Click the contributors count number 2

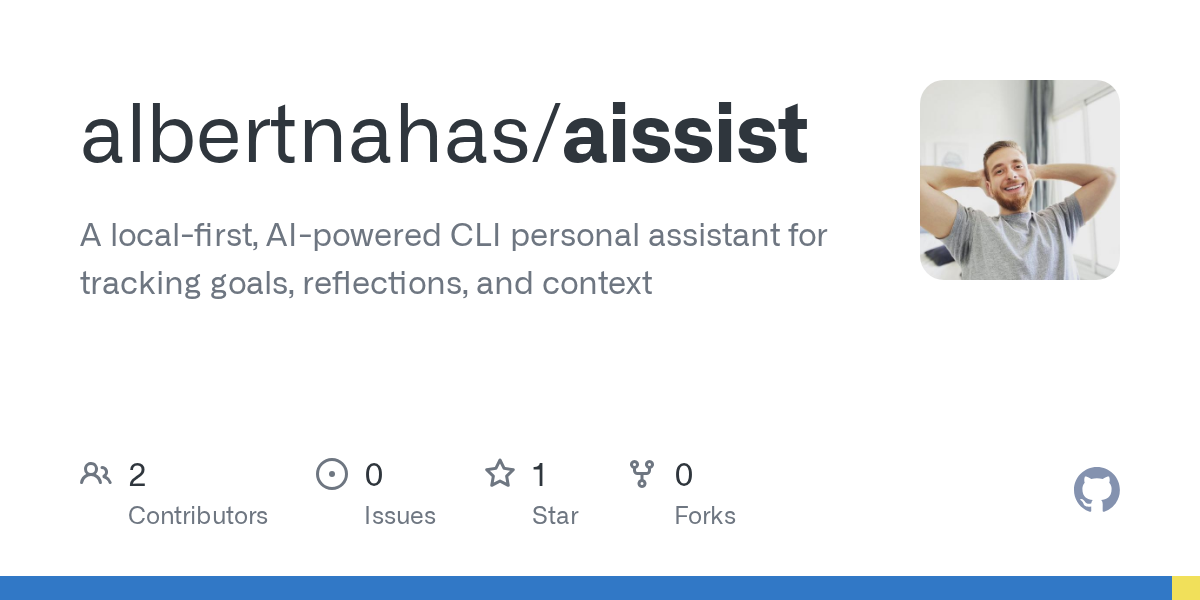coord(137,475)
